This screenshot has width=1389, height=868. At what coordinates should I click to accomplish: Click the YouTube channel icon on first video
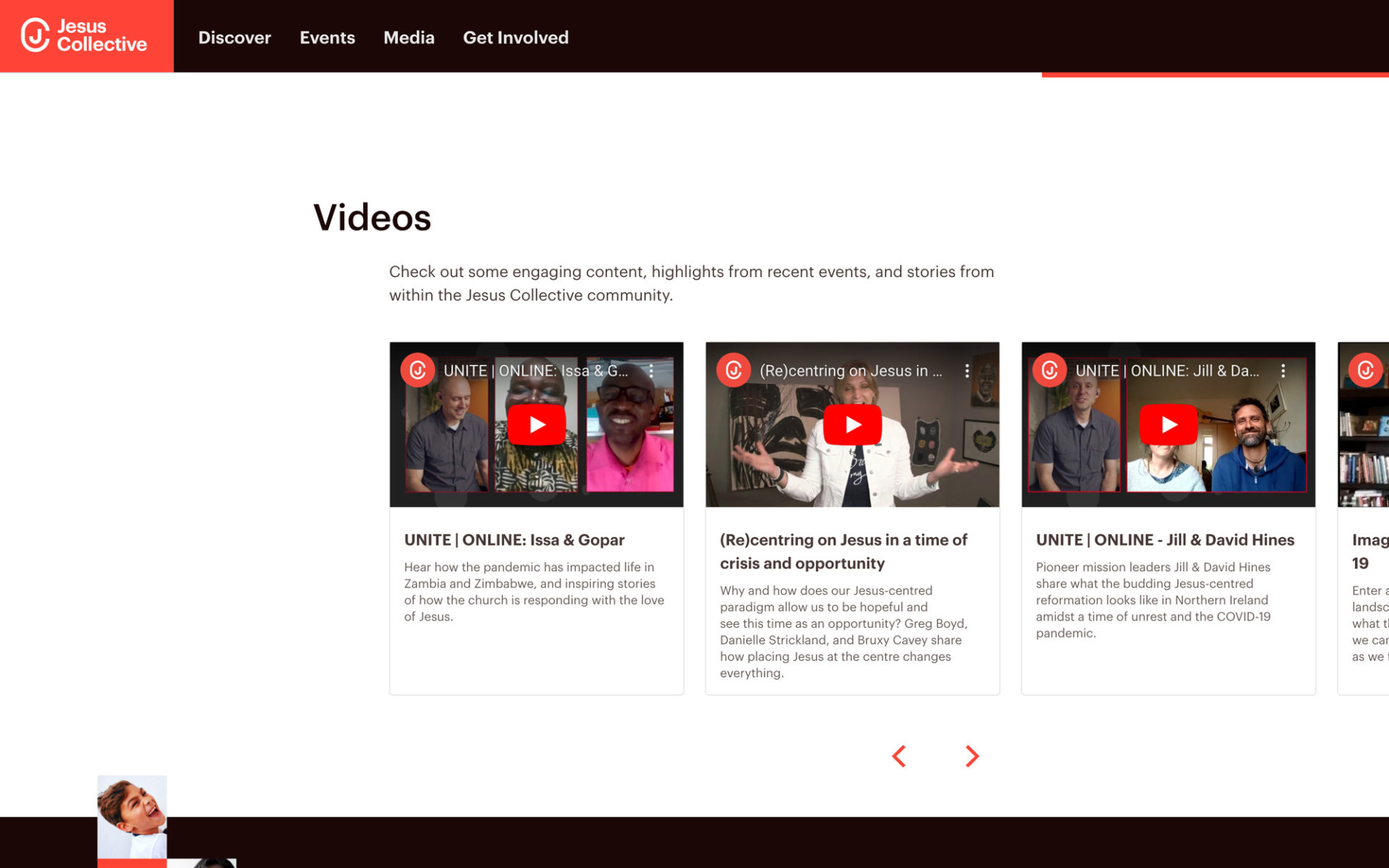tap(416, 367)
